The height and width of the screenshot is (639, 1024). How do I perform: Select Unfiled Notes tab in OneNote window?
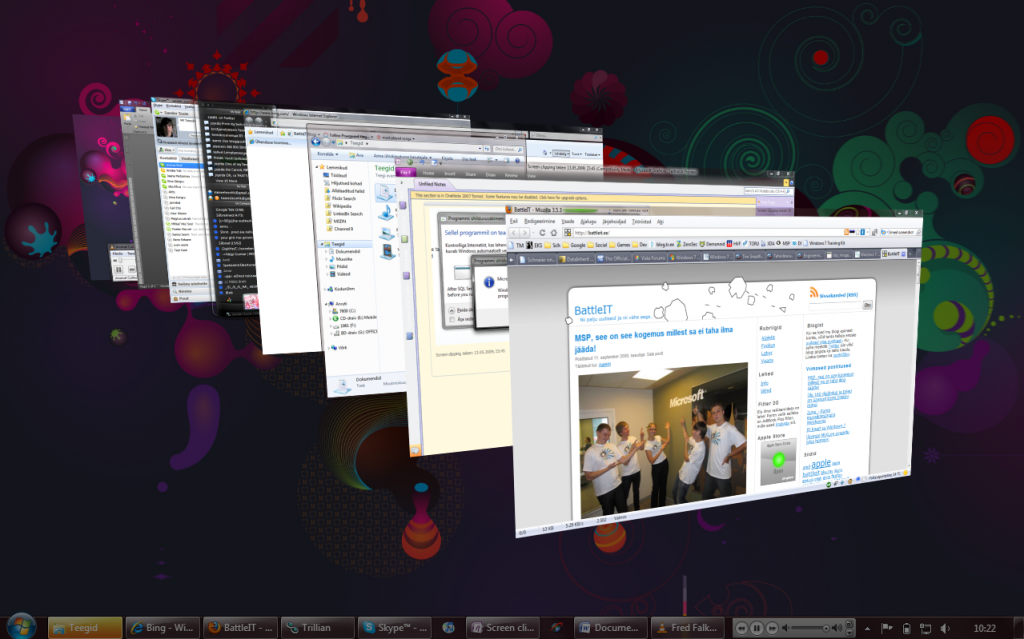(431, 184)
